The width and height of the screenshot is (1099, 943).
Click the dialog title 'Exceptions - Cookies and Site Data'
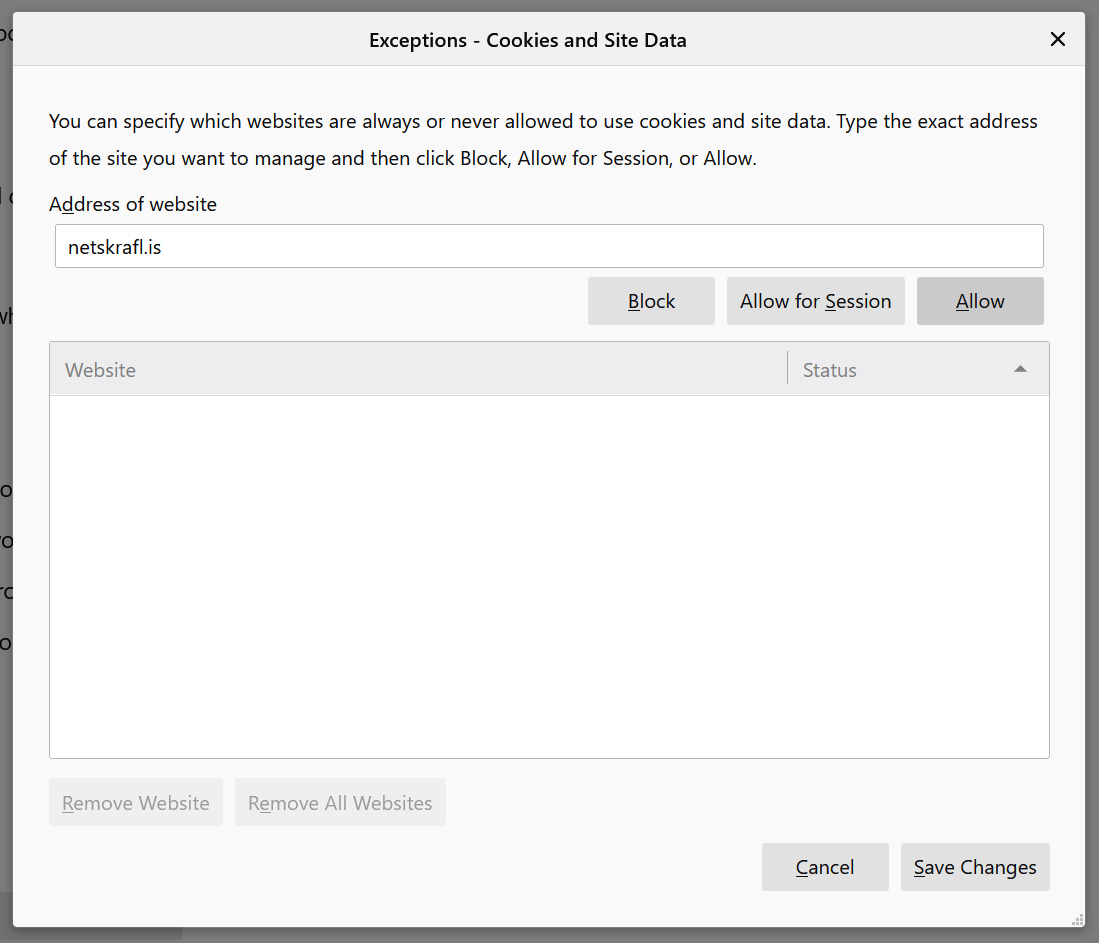[x=527, y=41]
